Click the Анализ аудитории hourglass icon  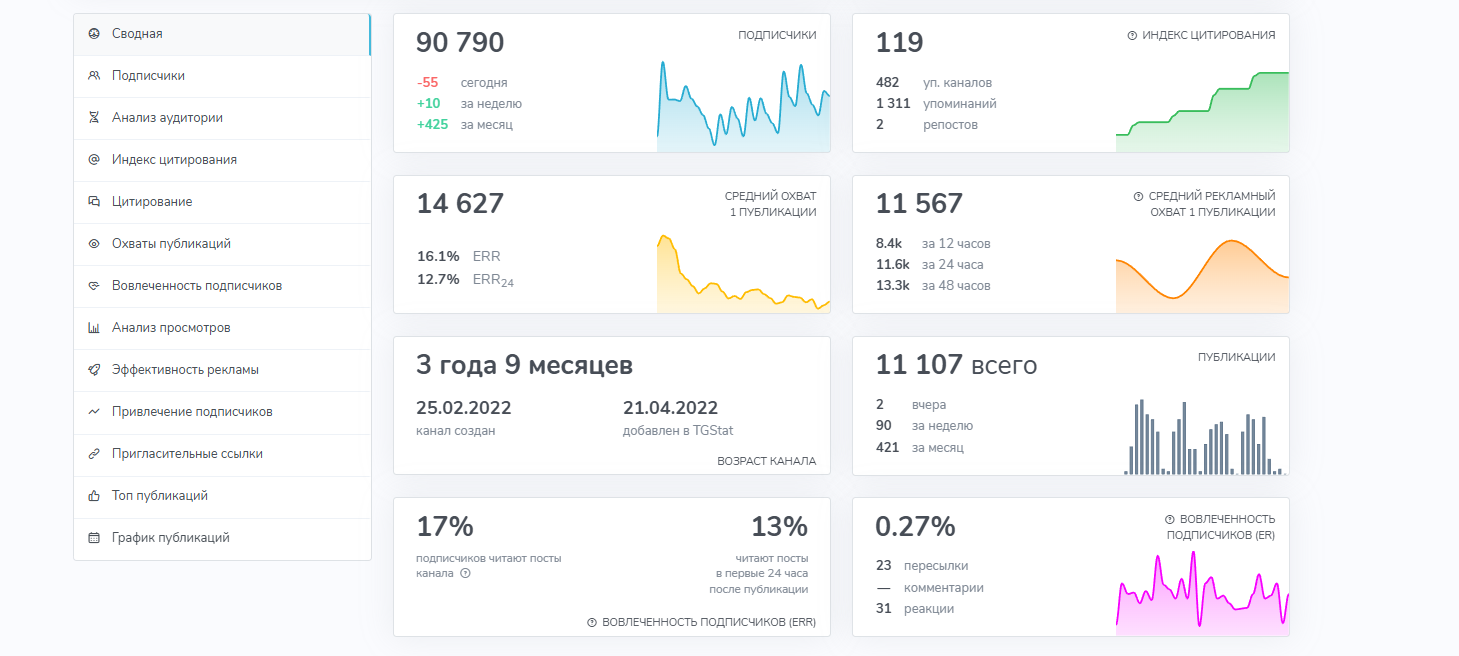94,118
